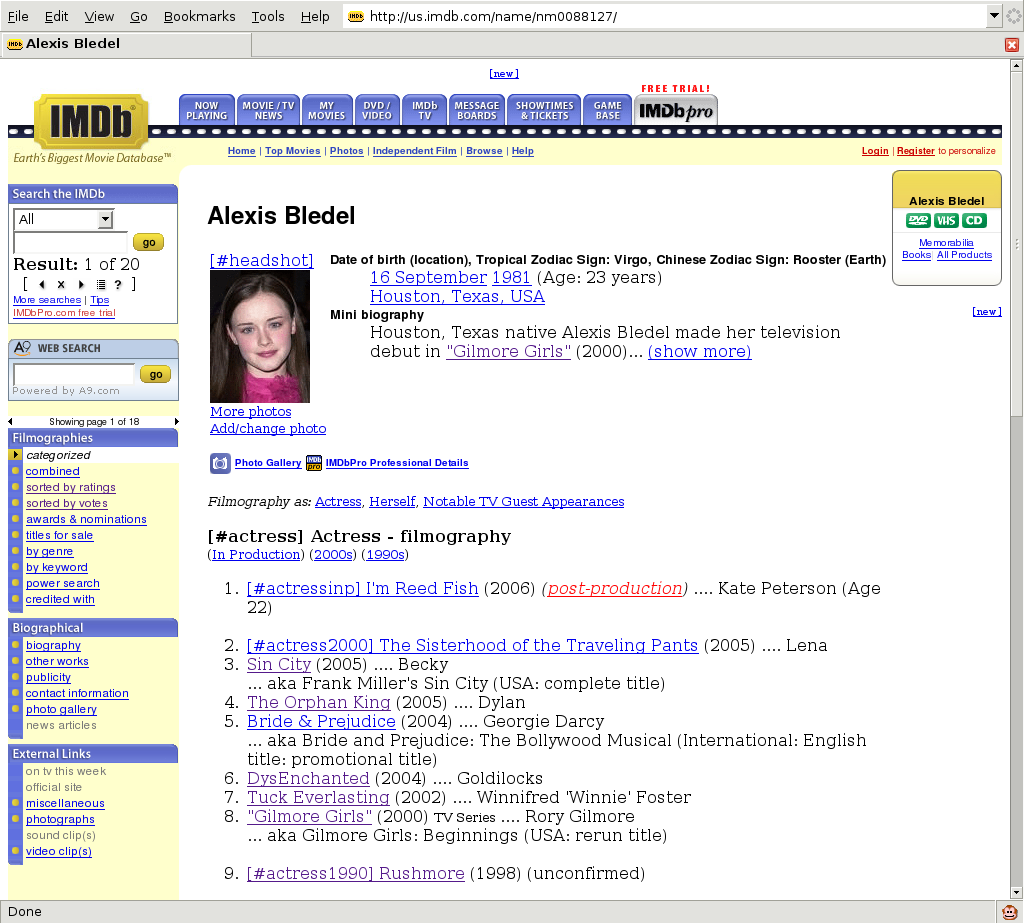Click the IMDbPro FREE TRIAL toolbar button
Screen dimensions: 1024x924
click(x=675, y=112)
